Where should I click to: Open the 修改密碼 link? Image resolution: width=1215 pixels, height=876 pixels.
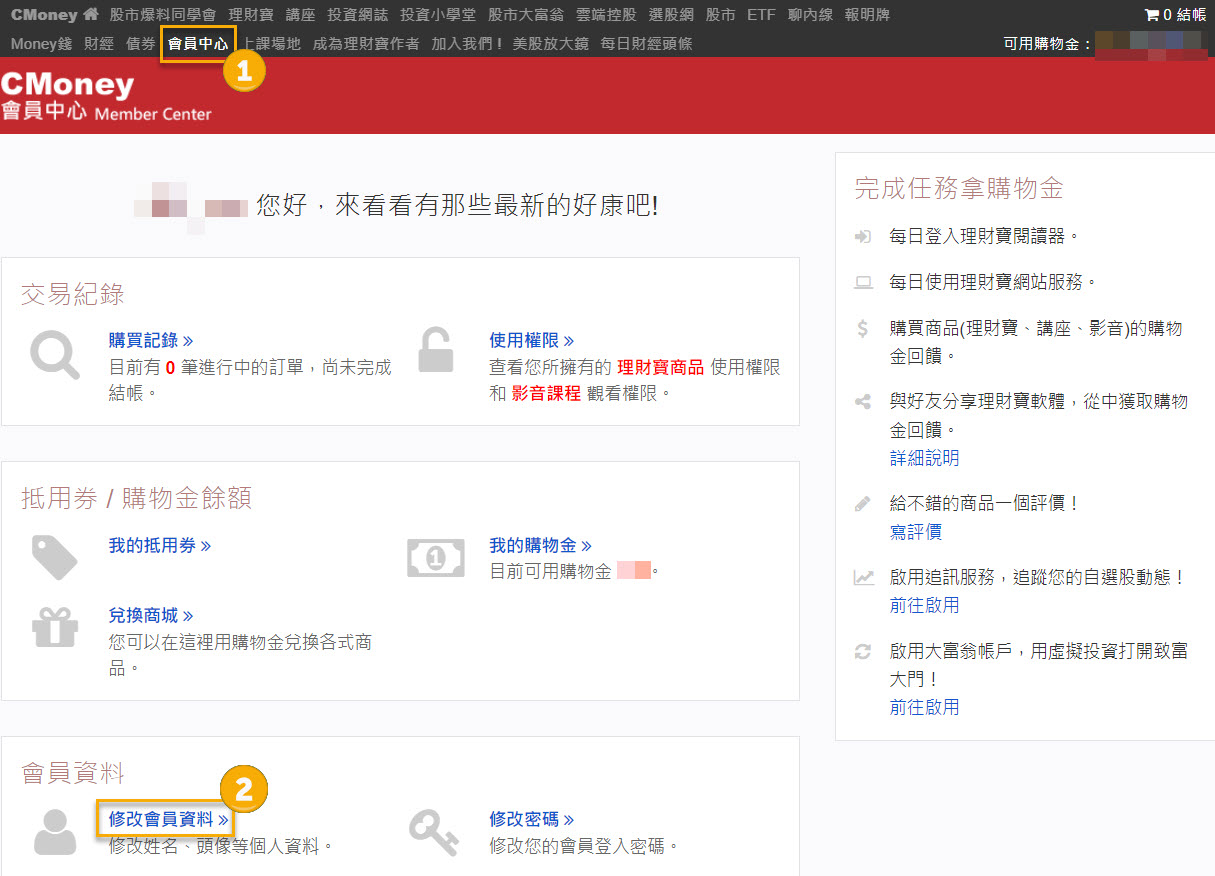click(x=532, y=819)
